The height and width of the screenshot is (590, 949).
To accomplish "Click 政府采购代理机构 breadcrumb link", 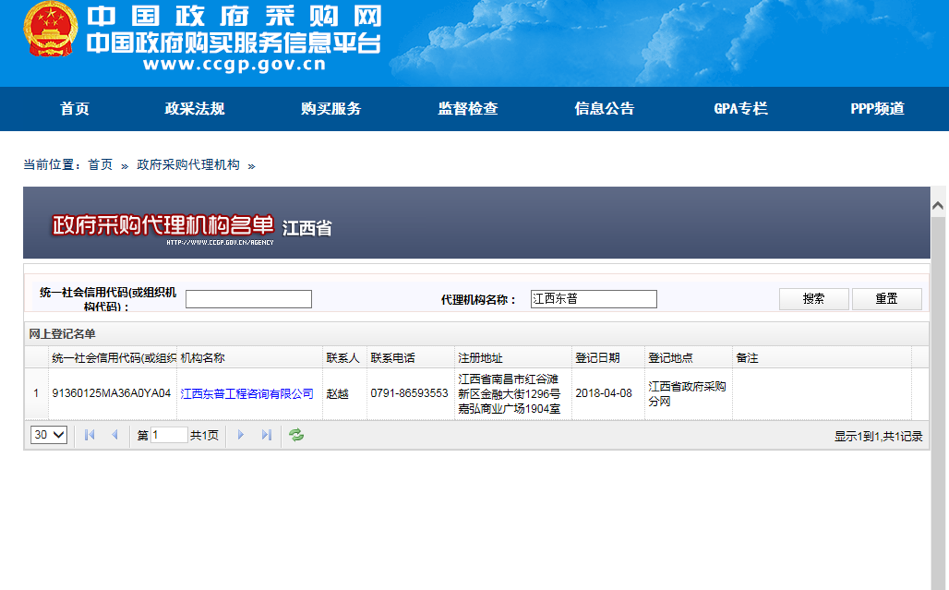I will (188, 165).
